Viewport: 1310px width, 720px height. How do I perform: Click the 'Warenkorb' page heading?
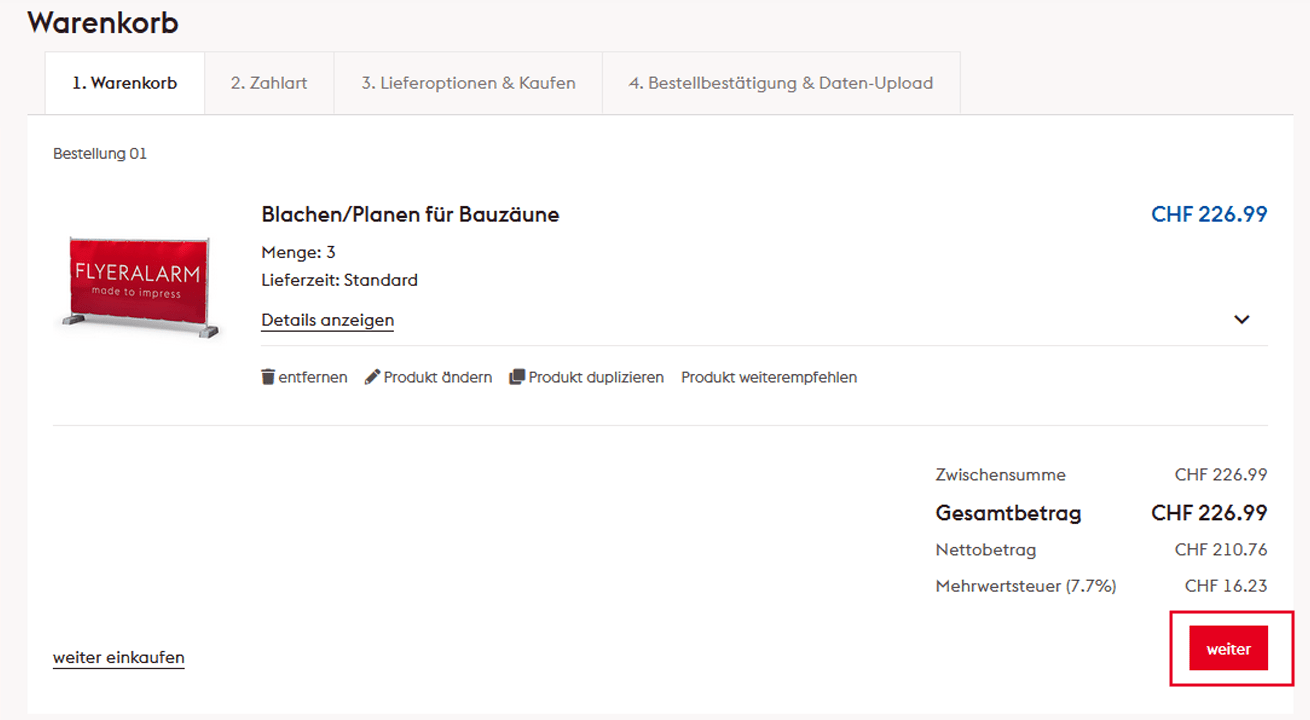click(x=103, y=22)
